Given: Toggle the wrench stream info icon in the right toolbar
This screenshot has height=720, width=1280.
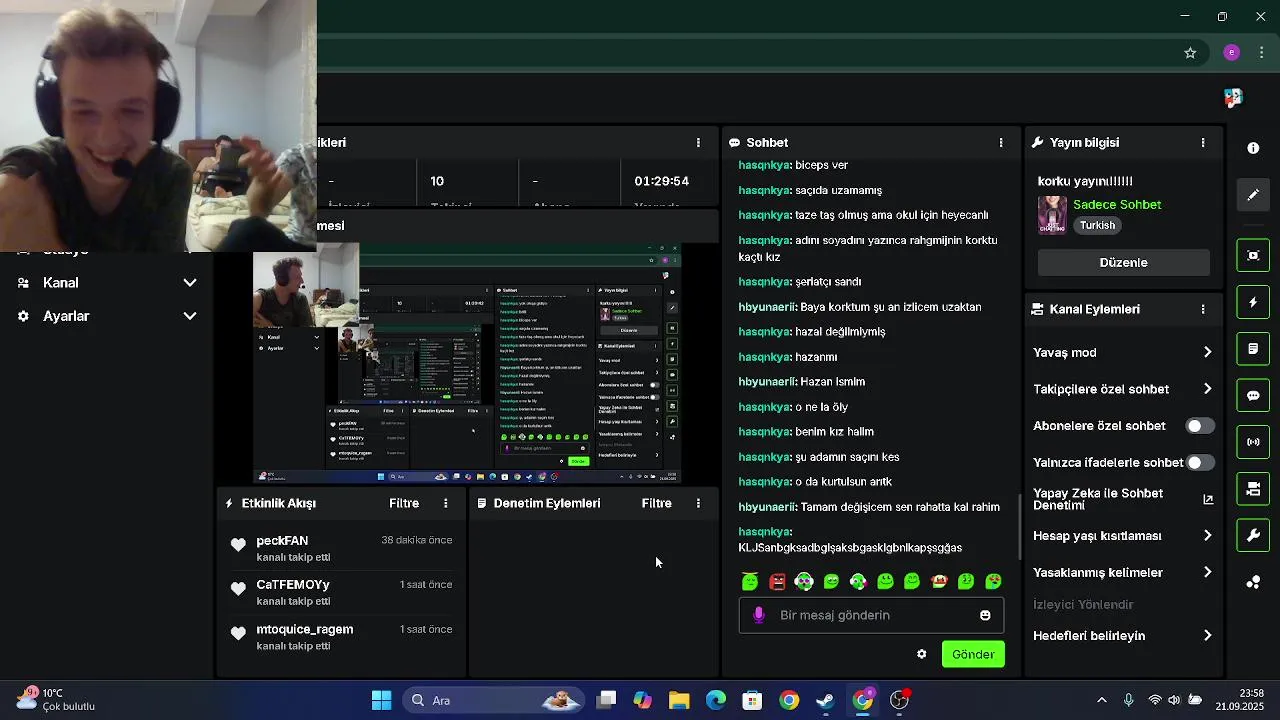Looking at the screenshot, I should (x=1253, y=536).
